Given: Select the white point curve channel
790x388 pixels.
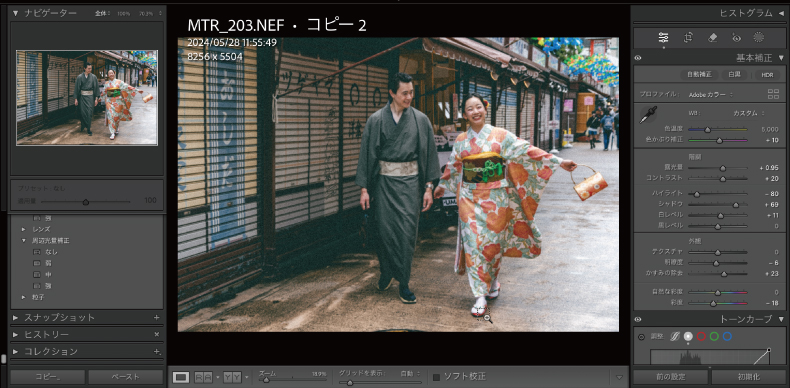Looking at the screenshot, I should [x=688, y=337].
